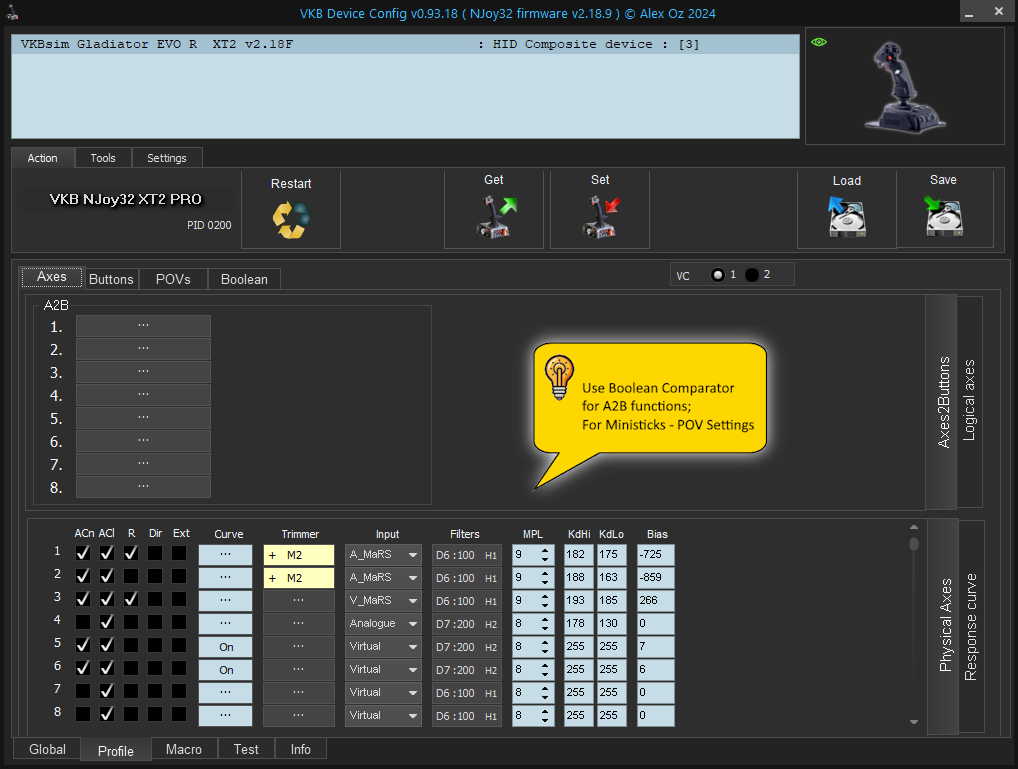The image size is (1018, 769).
Task: Open the Logical axes vertical tab
Action: coord(969,401)
